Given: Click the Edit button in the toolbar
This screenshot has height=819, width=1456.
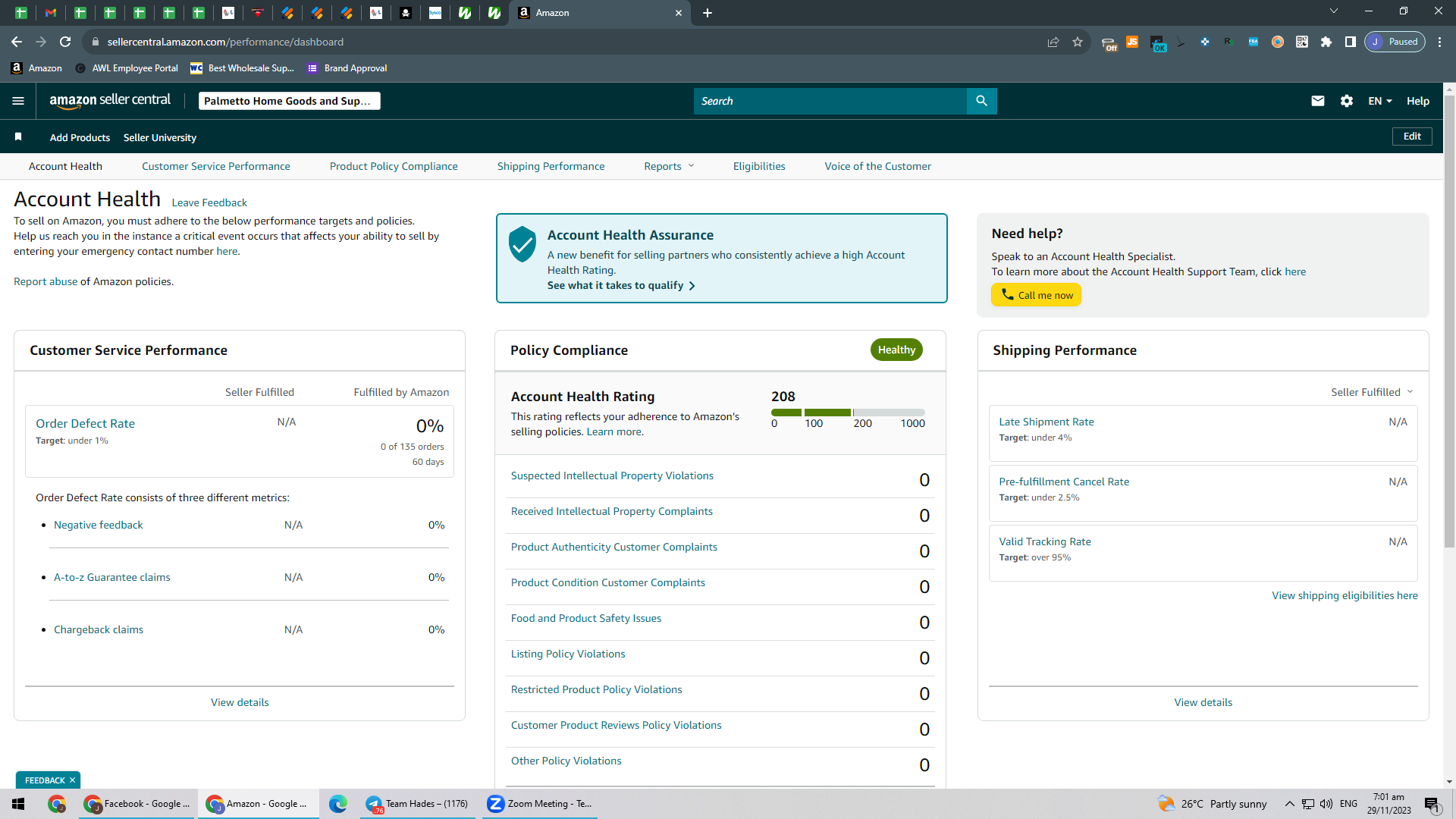Looking at the screenshot, I should pos(1412,136).
